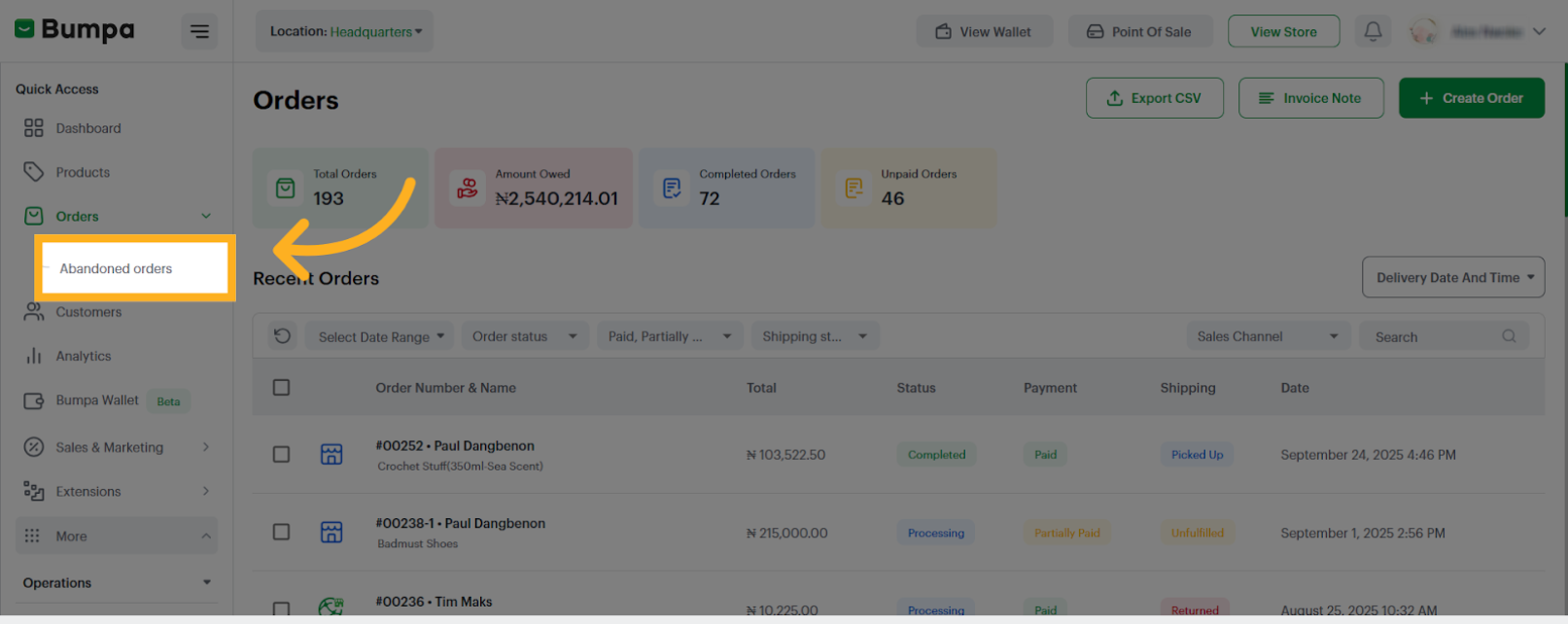This screenshot has height=624, width=1568.
Task: Open the Shipping status filter dropdown
Action: pos(816,336)
